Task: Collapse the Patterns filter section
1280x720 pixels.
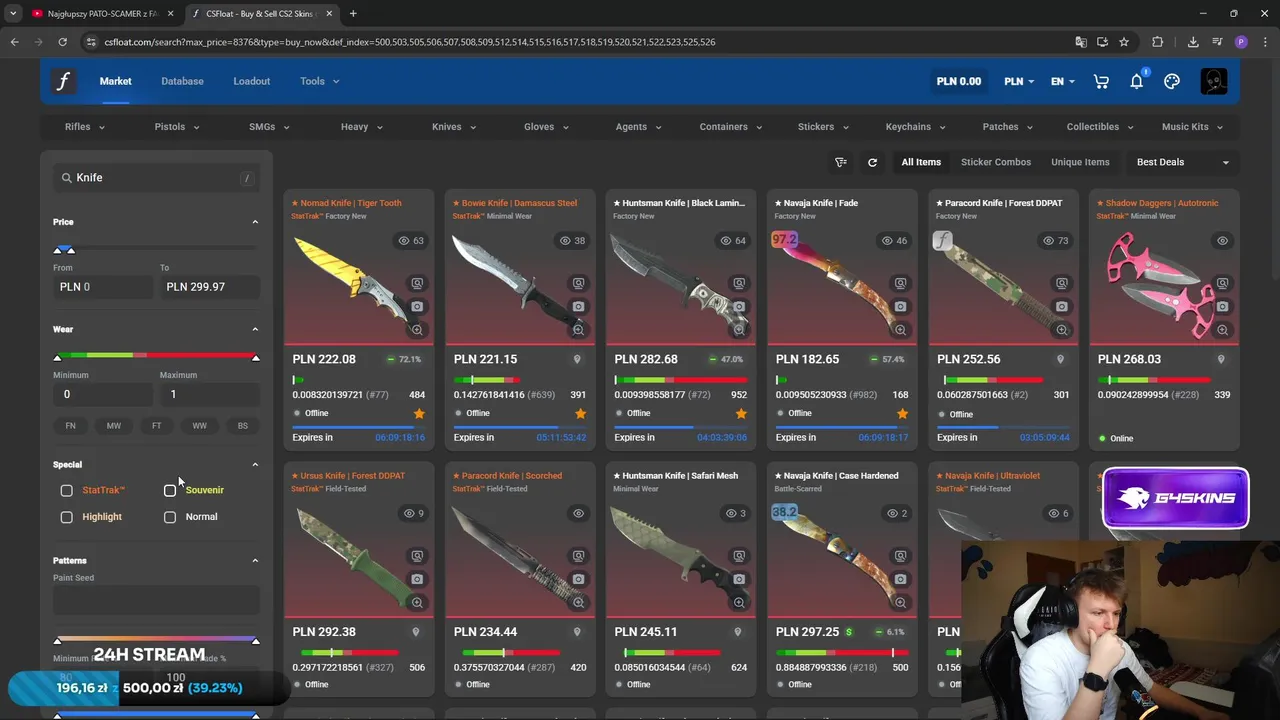Action: point(255,561)
